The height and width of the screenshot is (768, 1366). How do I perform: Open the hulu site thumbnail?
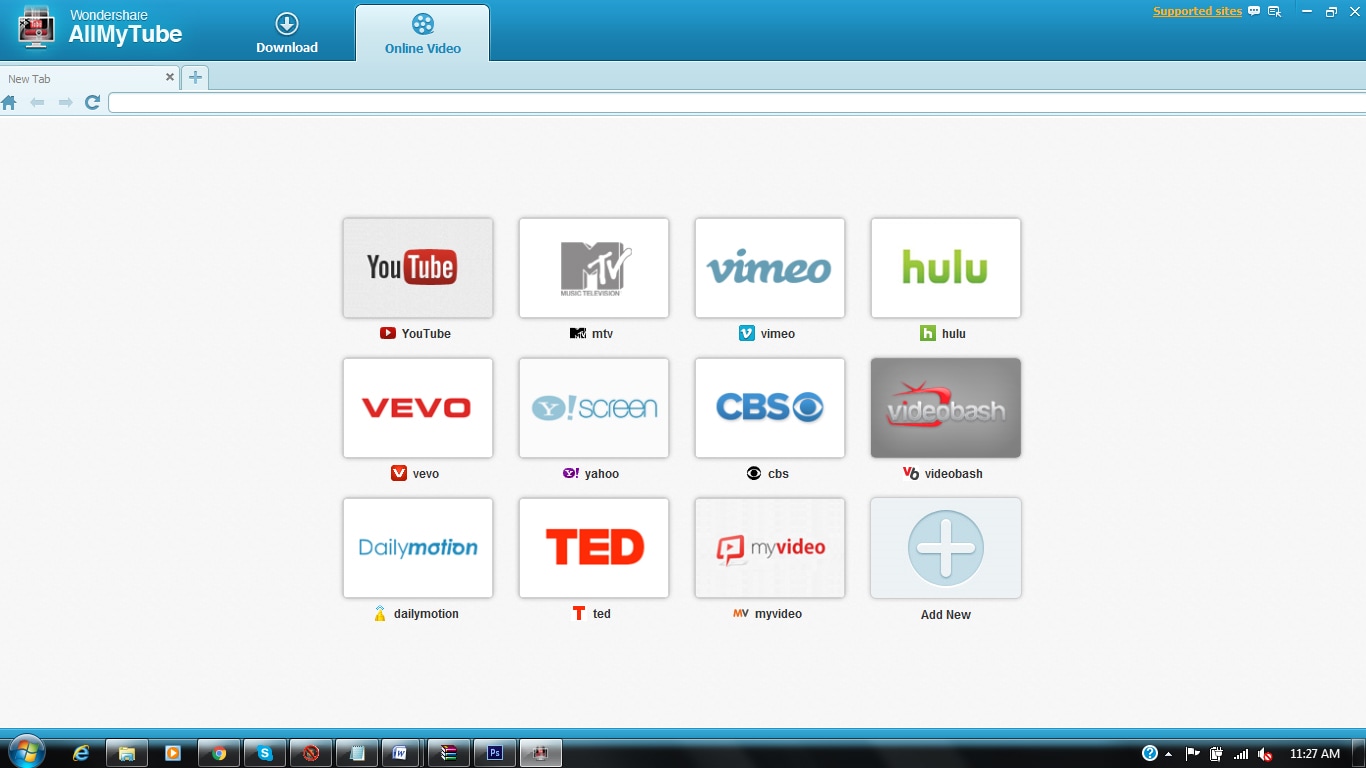[946, 268]
